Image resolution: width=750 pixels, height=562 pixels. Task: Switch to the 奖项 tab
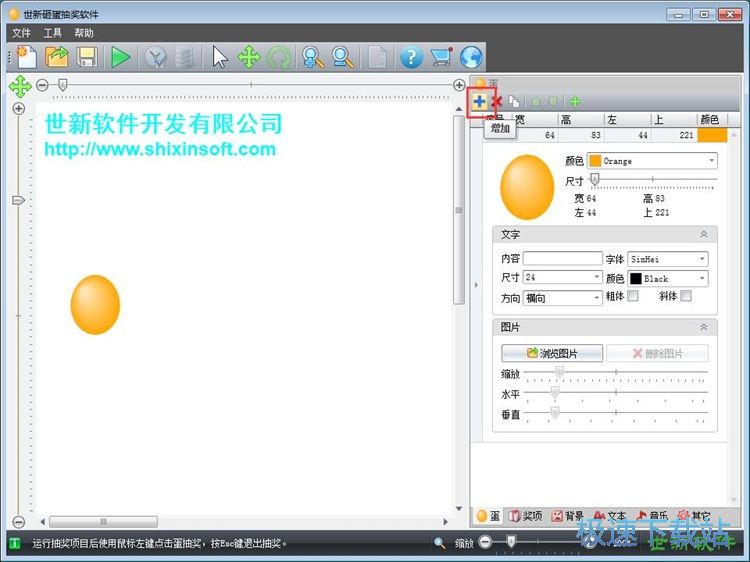(525, 516)
